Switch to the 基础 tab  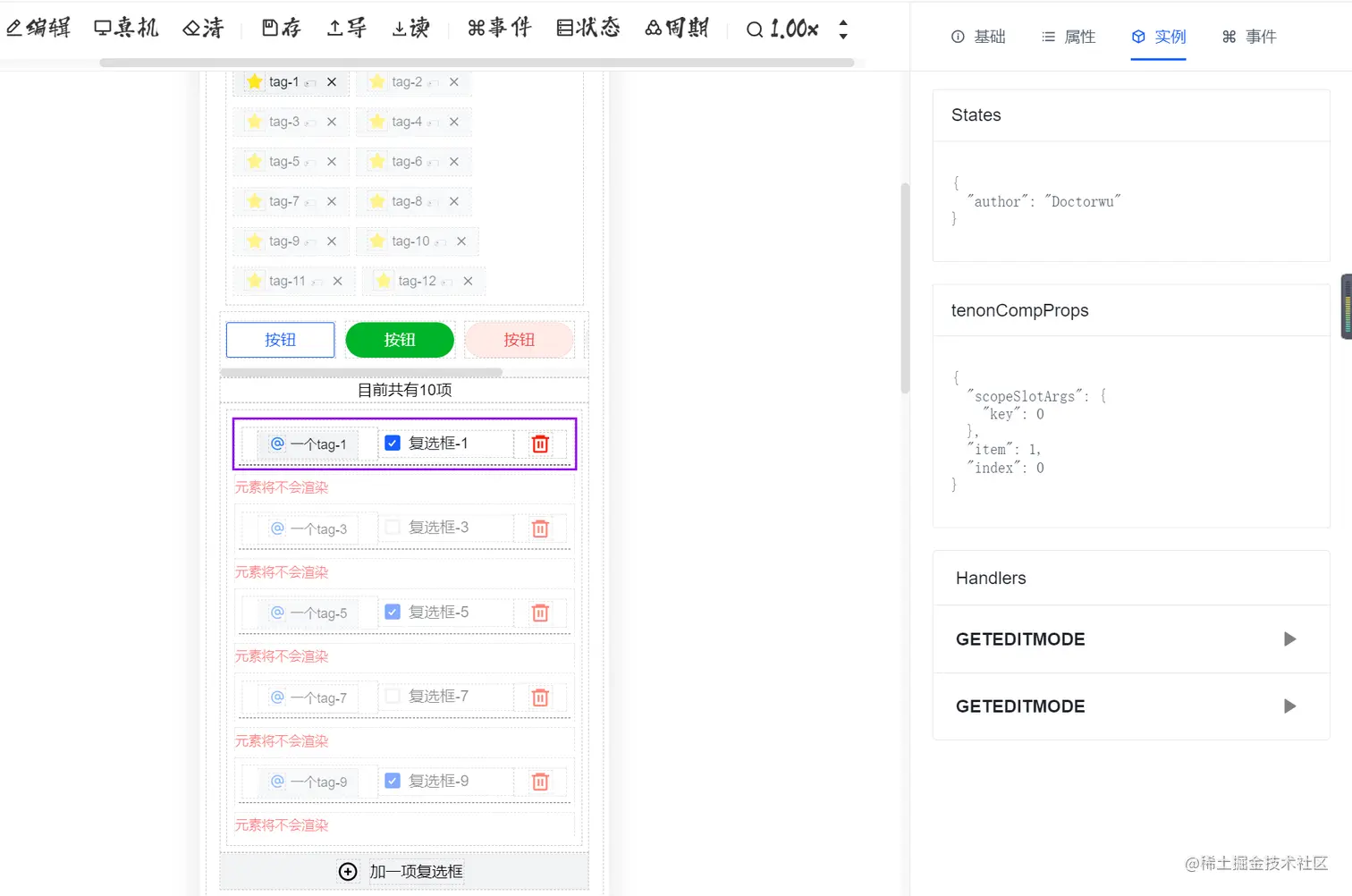tap(978, 37)
